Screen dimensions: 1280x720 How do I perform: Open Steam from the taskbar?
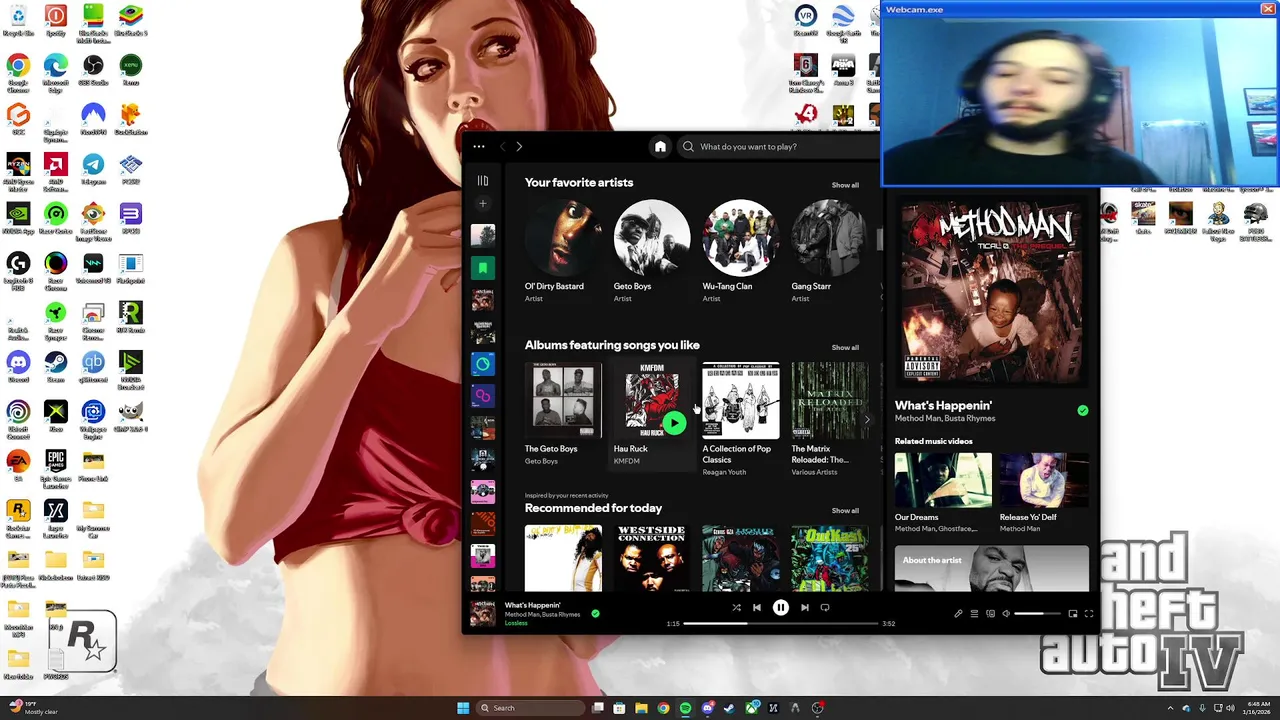pos(730,708)
